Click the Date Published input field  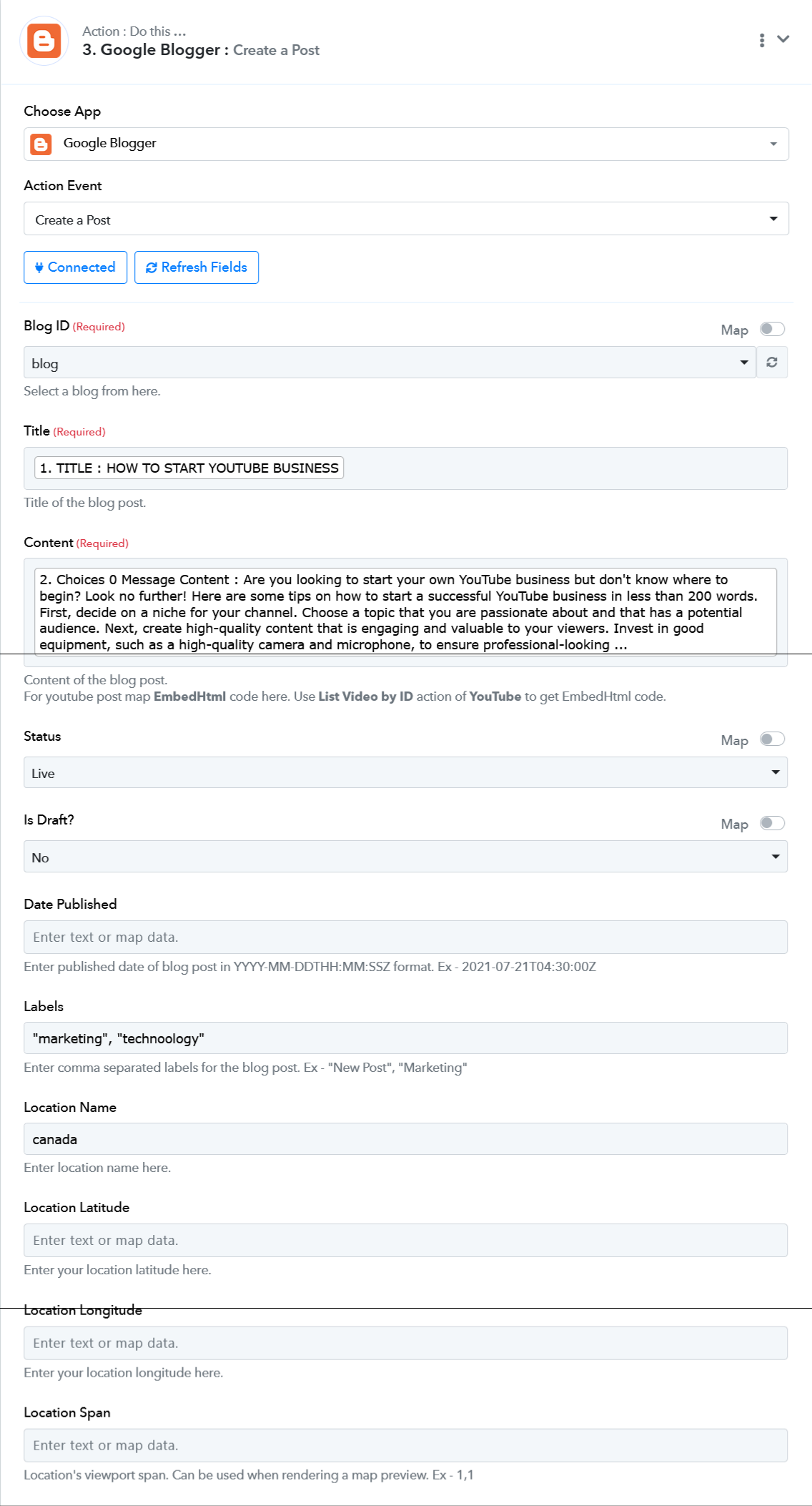pyautogui.click(x=405, y=937)
